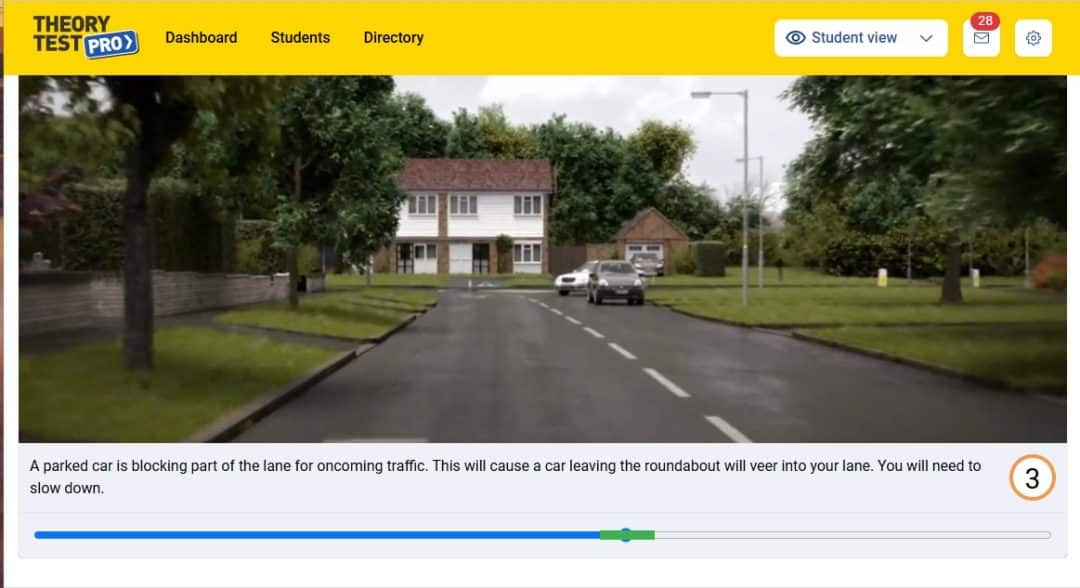
Task: Open the messages envelope icon
Action: tap(981, 38)
